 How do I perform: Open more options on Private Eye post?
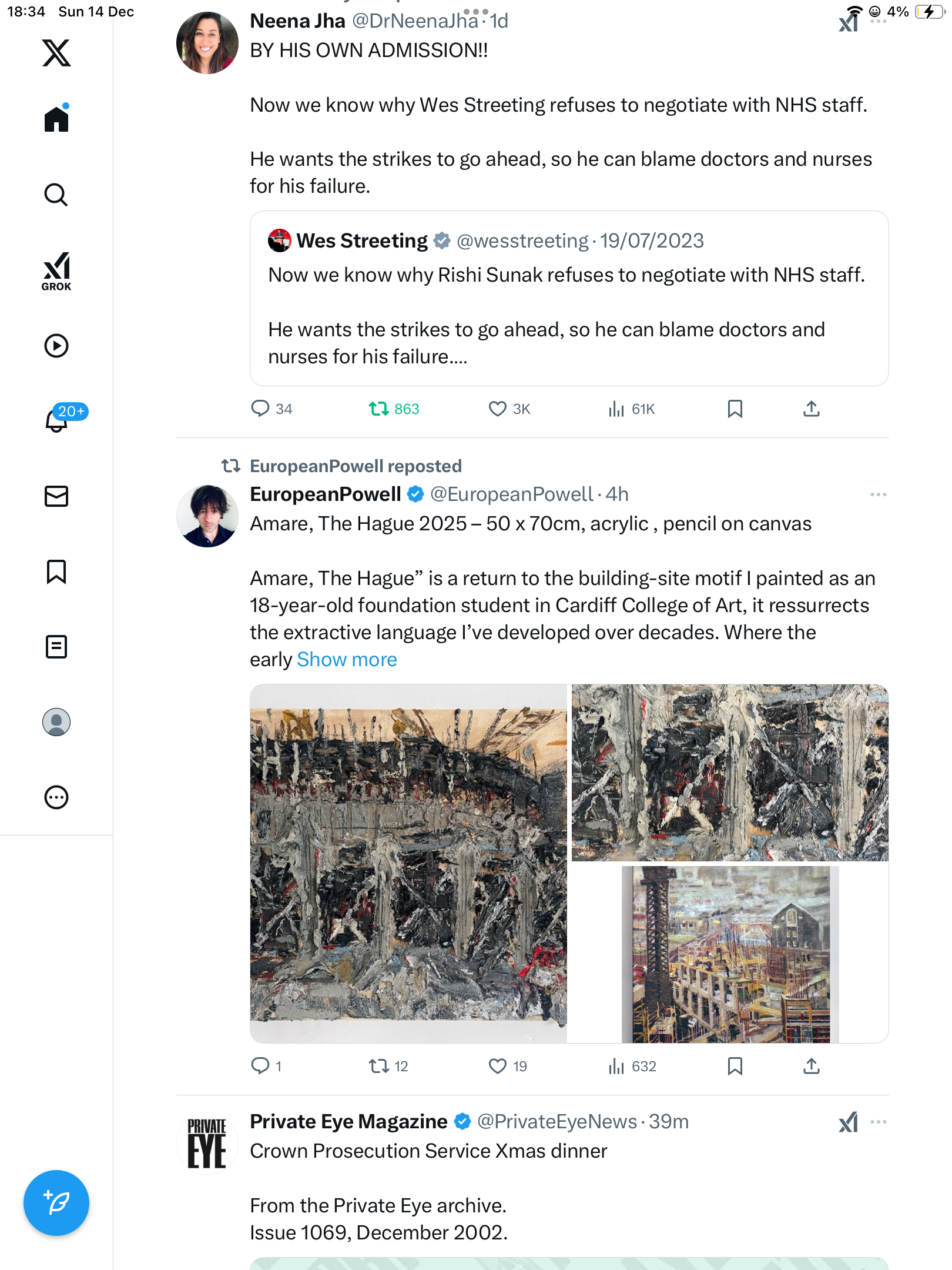point(878,1122)
